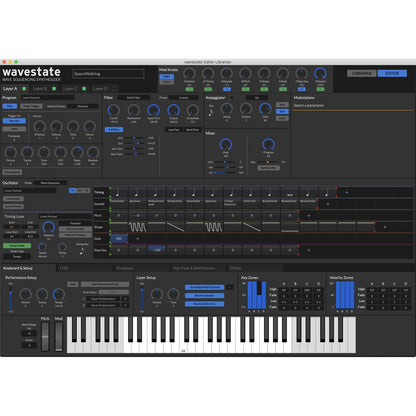Adjust the Timing Lane Repeats knob
This screenshot has width=416, height=416.
click(49, 227)
